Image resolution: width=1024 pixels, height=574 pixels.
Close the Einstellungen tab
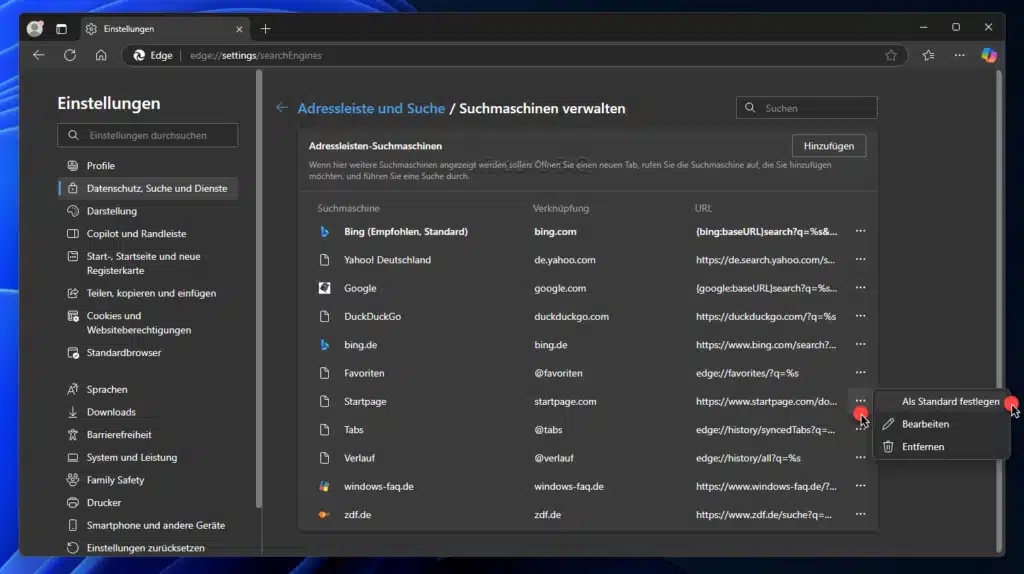point(239,29)
